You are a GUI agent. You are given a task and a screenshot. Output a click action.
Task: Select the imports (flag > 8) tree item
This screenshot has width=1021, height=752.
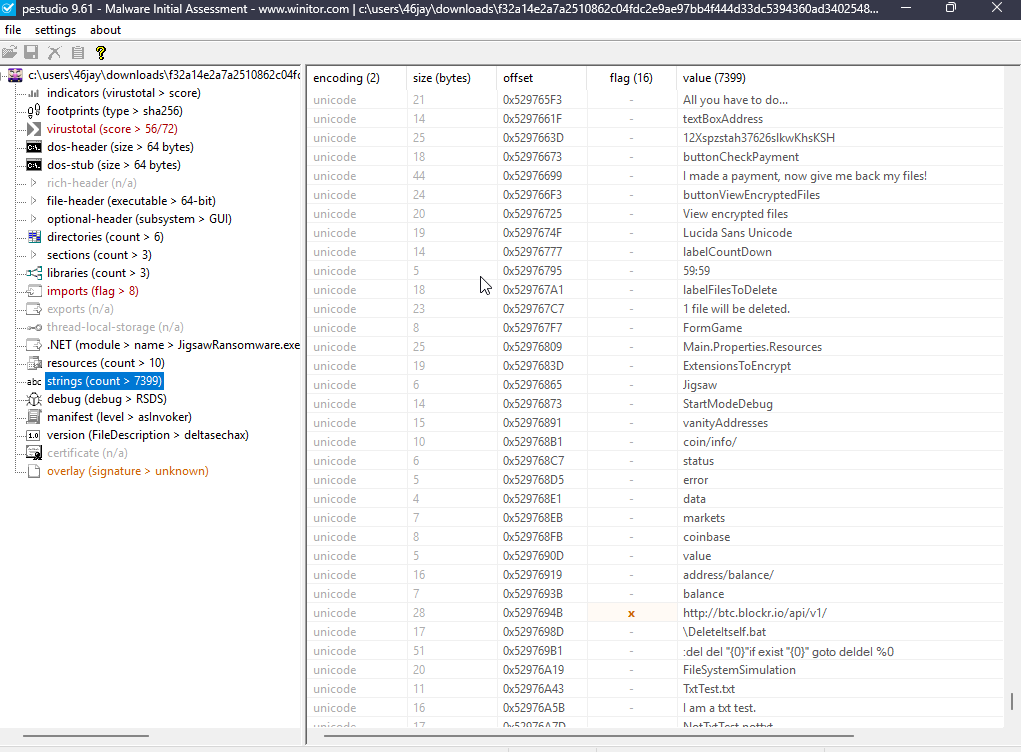pos(92,291)
